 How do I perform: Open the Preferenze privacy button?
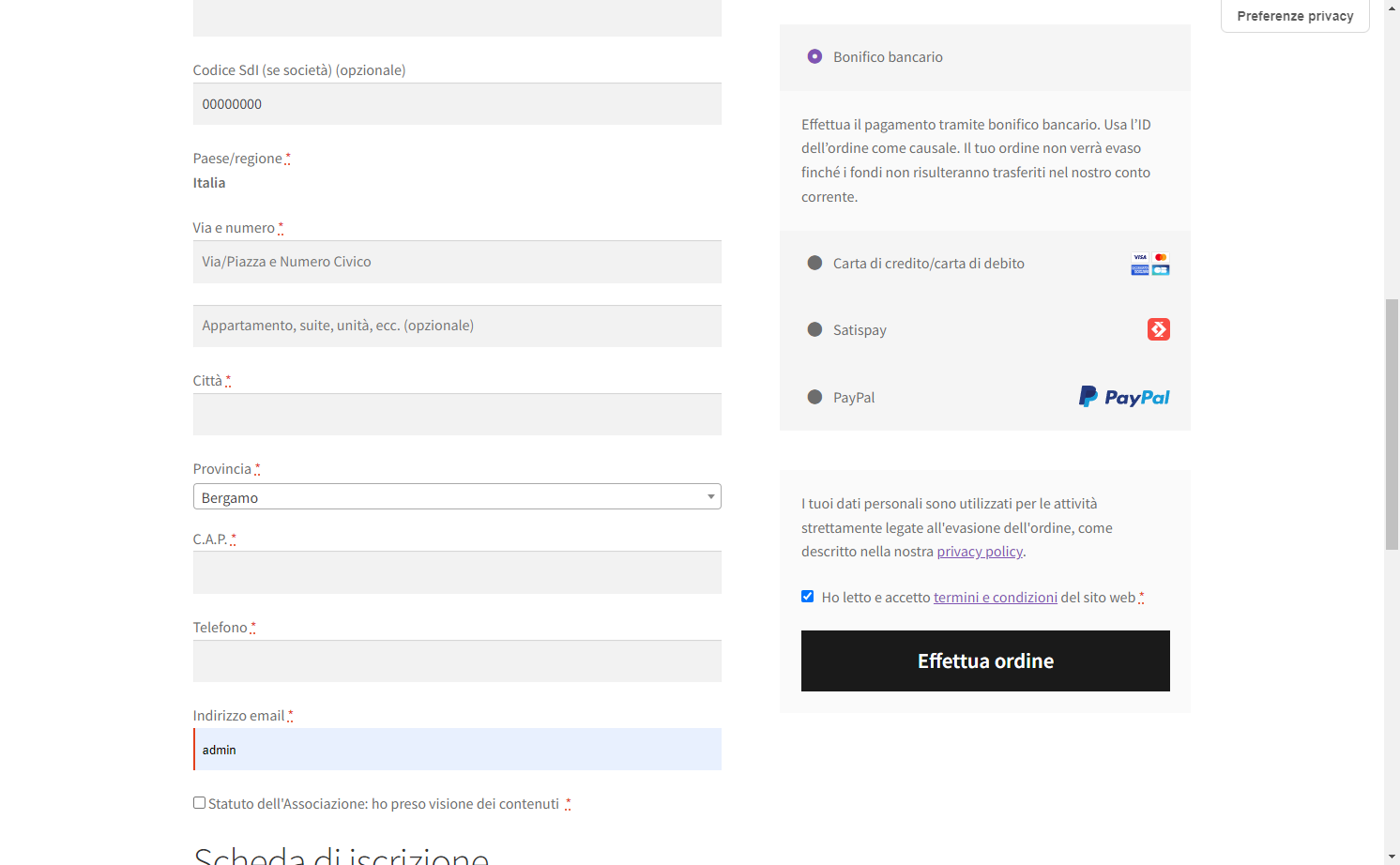coord(1295,16)
